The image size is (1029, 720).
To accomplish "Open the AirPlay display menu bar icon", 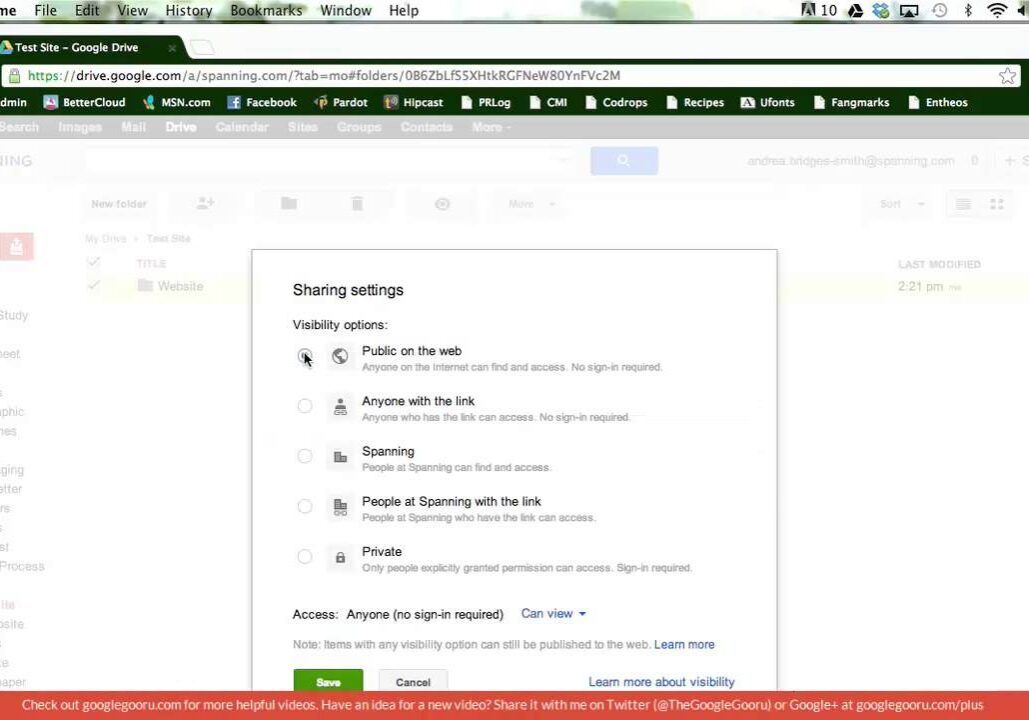I will [x=909, y=11].
